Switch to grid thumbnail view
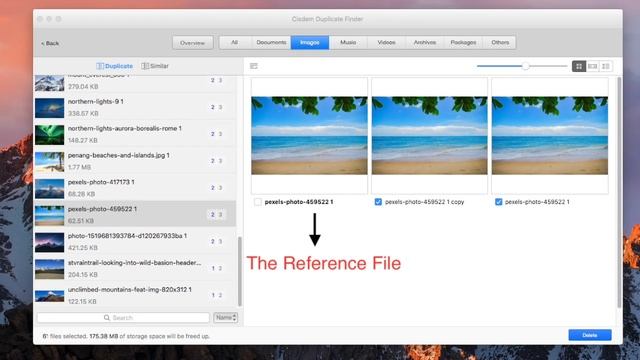Image resolution: width=640 pixels, height=360 pixels. (579, 66)
